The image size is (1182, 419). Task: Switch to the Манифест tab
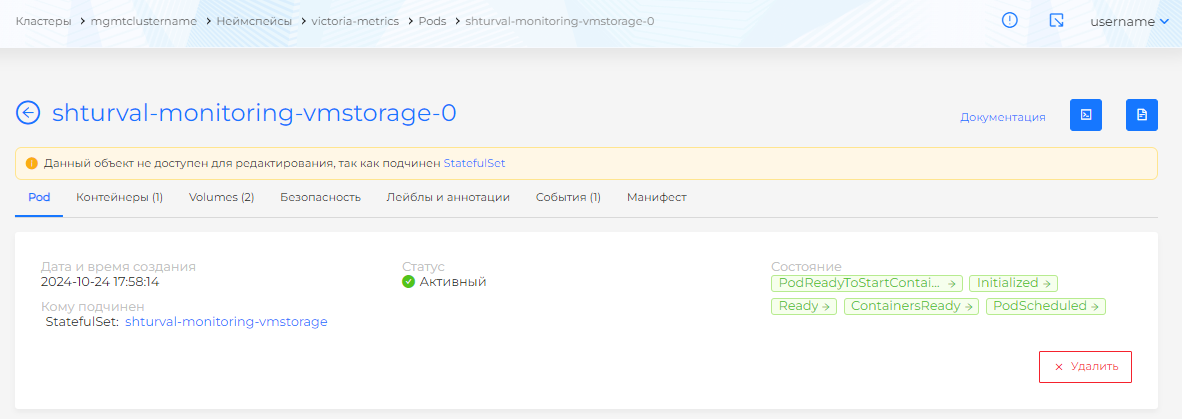pyautogui.click(x=657, y=197)
